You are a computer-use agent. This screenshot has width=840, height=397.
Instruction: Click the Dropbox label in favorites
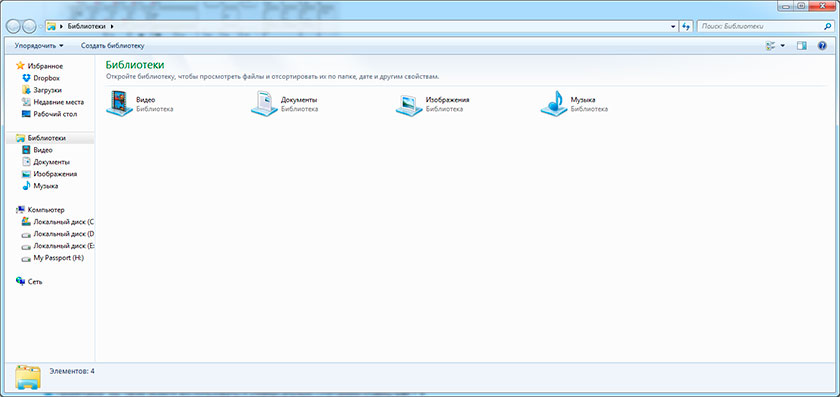[x=47, y=78]
